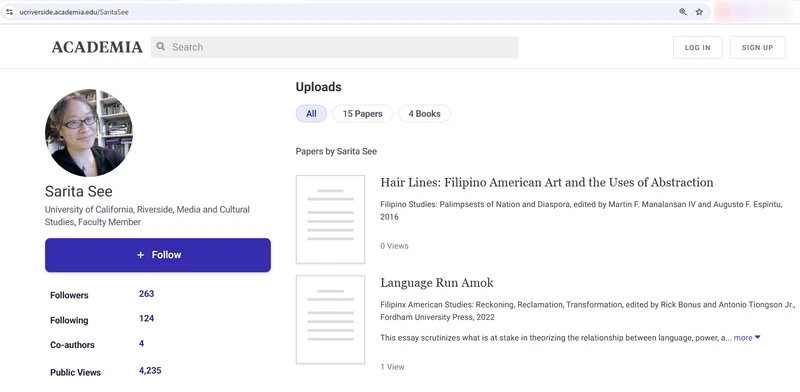Screen dimensions: 800x392
Task: Focus the Search input field
Action: coord(335,47)
